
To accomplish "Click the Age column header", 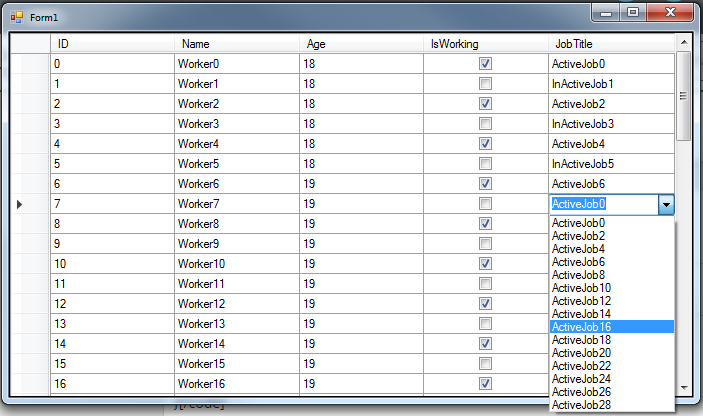I will [360, 44].
